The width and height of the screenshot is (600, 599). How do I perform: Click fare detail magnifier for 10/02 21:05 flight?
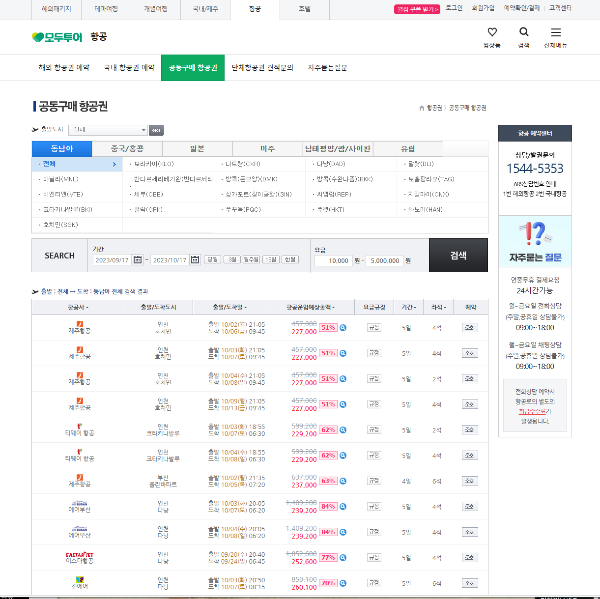click(343, 328)
